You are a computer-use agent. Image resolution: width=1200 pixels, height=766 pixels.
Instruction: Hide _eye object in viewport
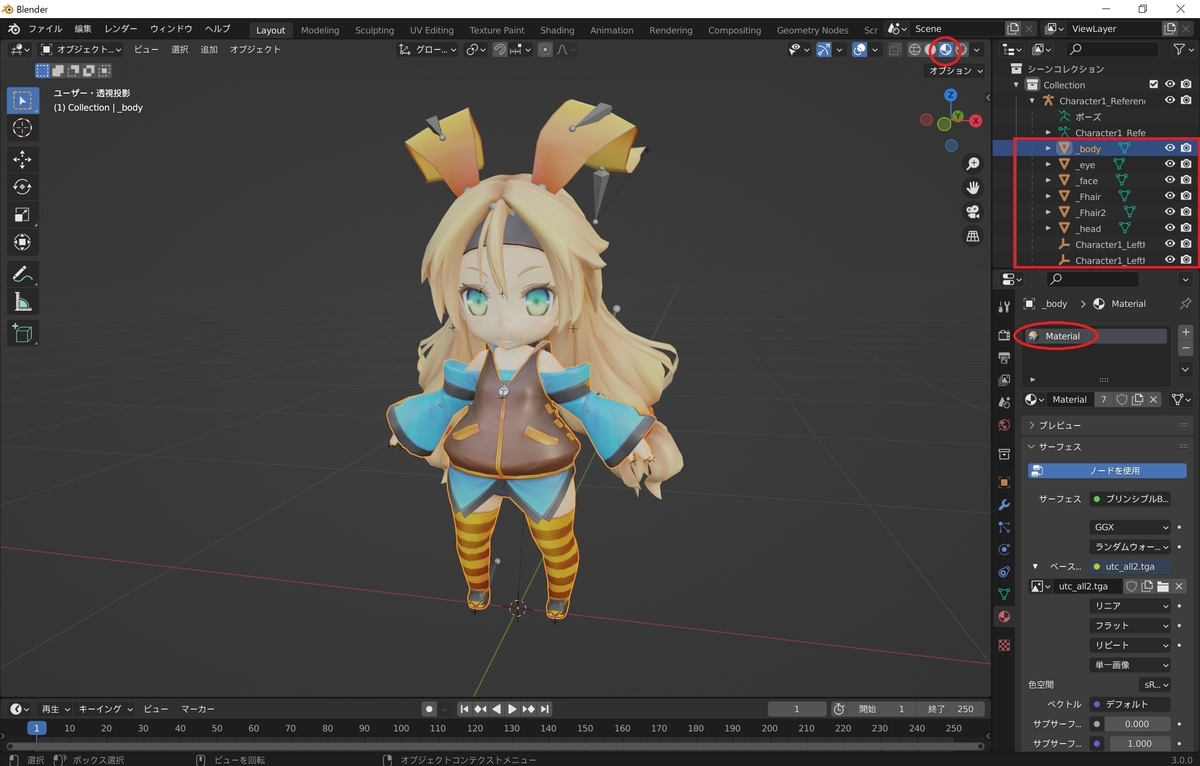click(x=1170, y=164)
